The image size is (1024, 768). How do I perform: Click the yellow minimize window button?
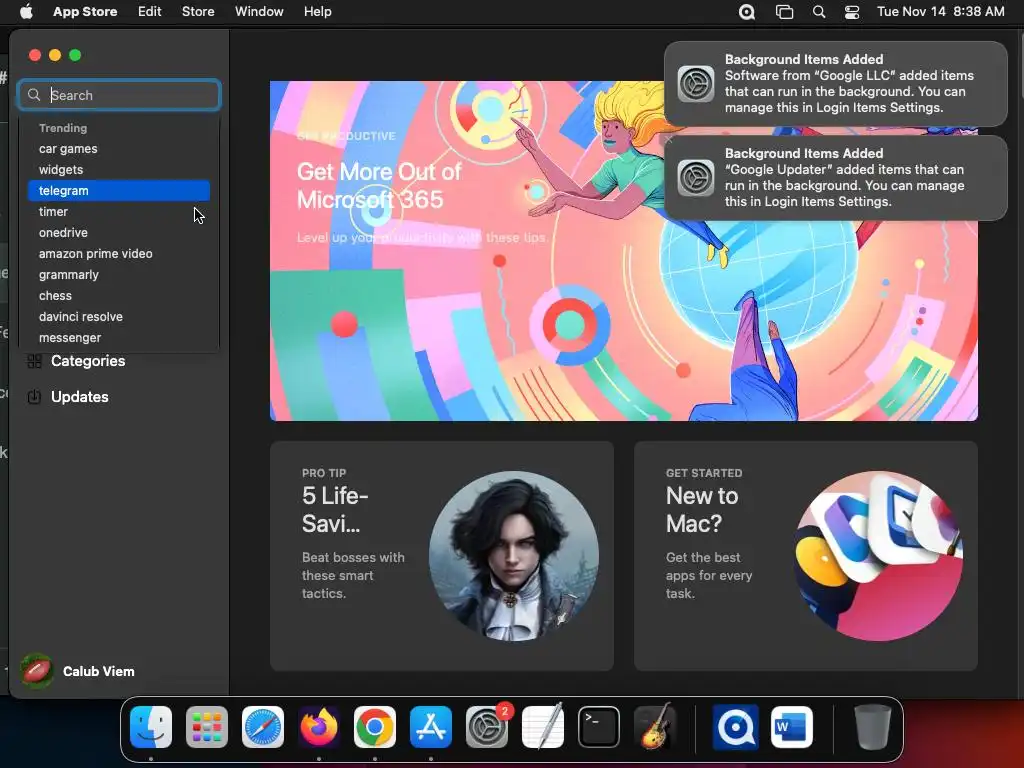(x=55, y=55)
